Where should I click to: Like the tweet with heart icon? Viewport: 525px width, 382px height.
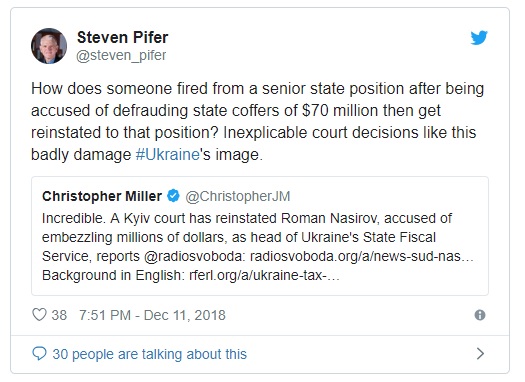point(39,315)
